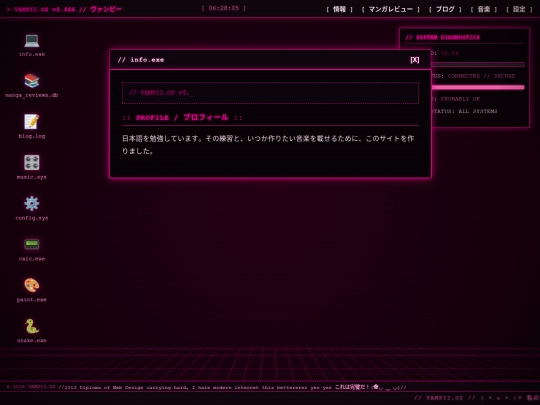Open the ブログ menu item
This screenshot has width=540, height=405.
(445, 9)
